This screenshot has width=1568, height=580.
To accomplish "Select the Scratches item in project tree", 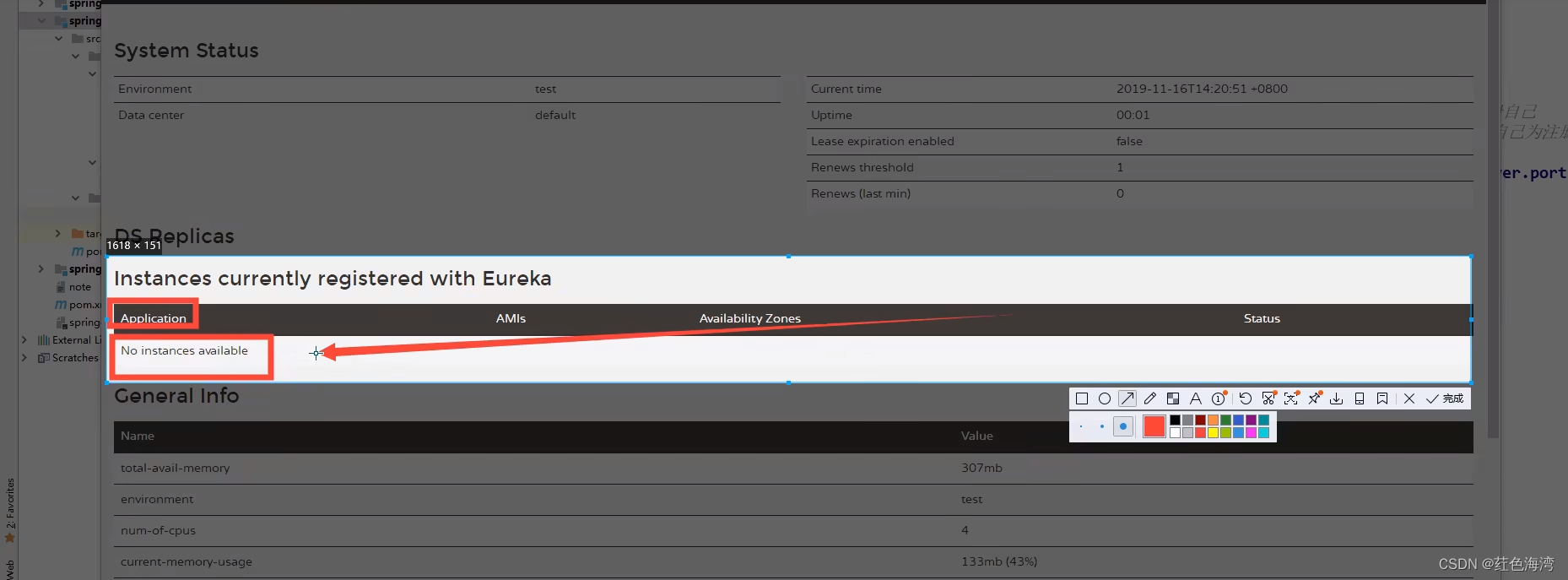I will 68,358.
